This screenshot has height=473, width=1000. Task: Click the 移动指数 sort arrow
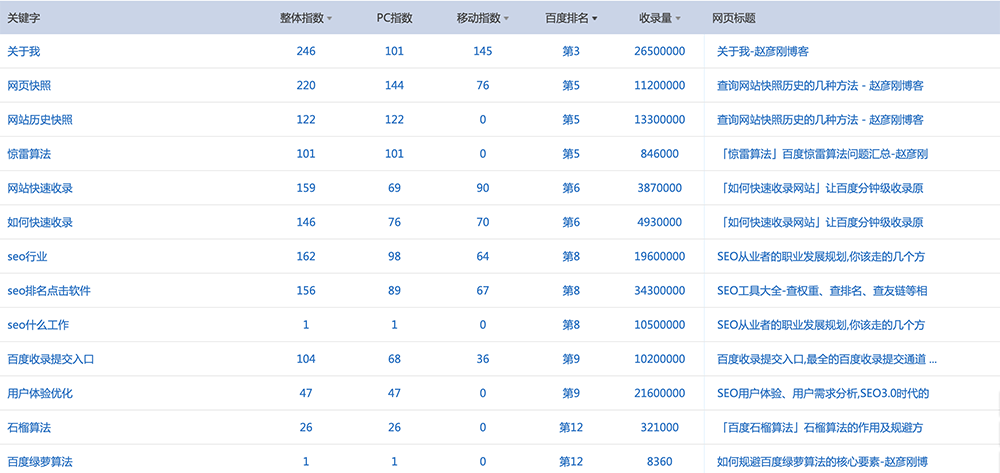coord(506,19)
